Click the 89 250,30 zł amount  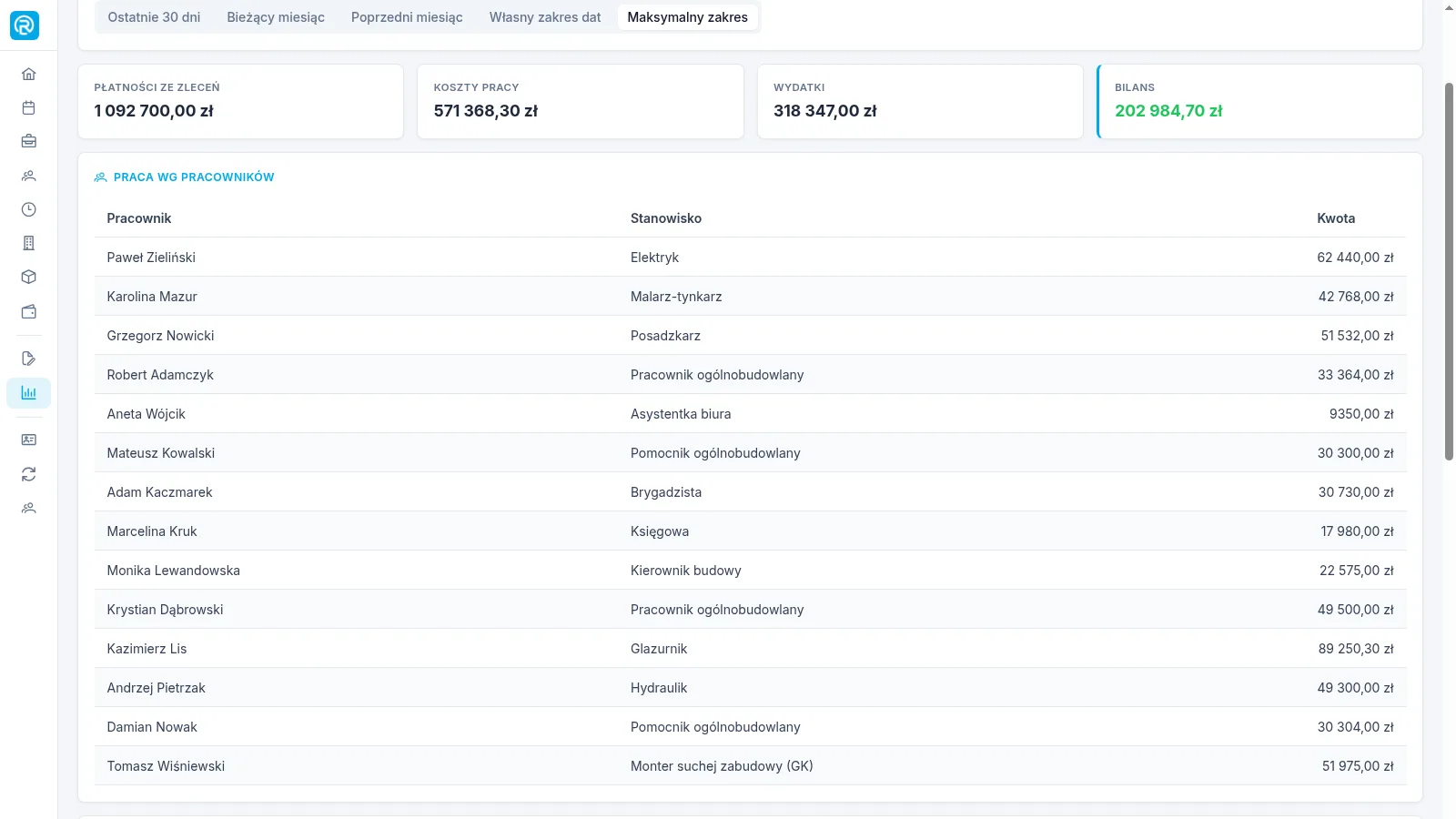coord(1356,649)
